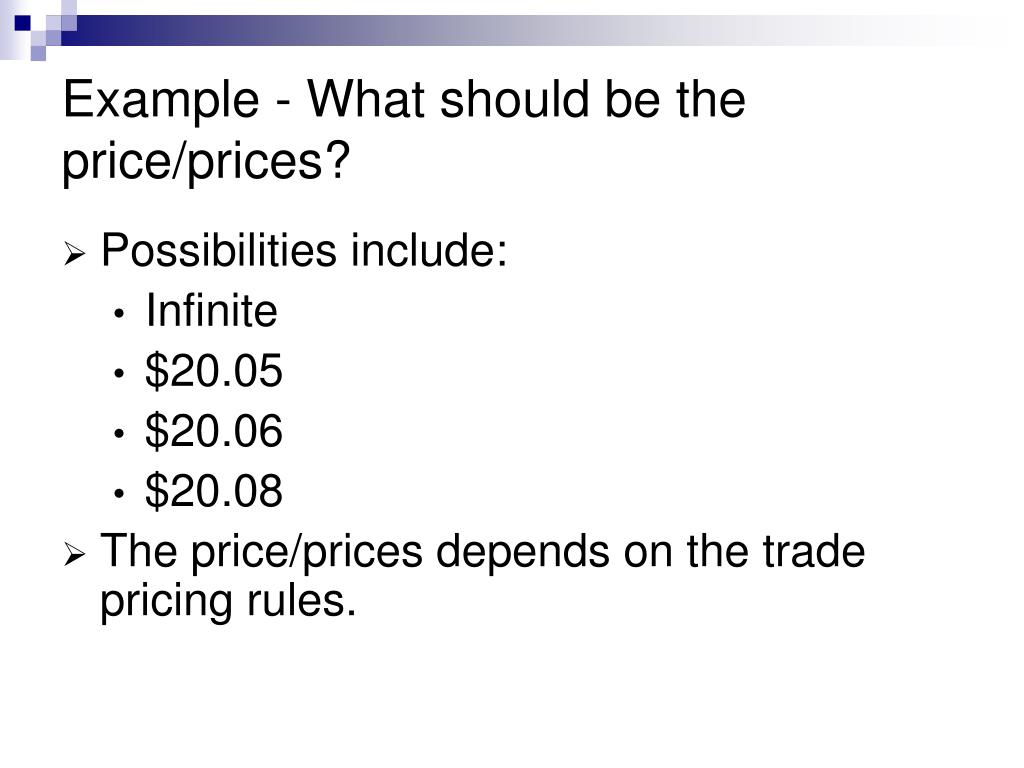Select the 'Infinite' list item

tap(212, 310)
